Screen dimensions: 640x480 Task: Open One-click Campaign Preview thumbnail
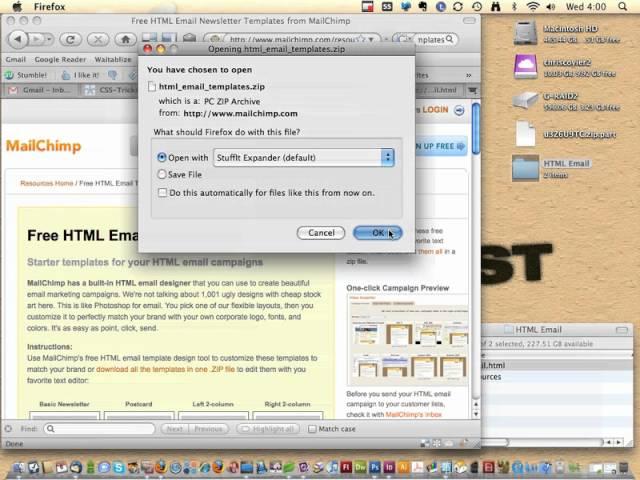pos(407,340)
